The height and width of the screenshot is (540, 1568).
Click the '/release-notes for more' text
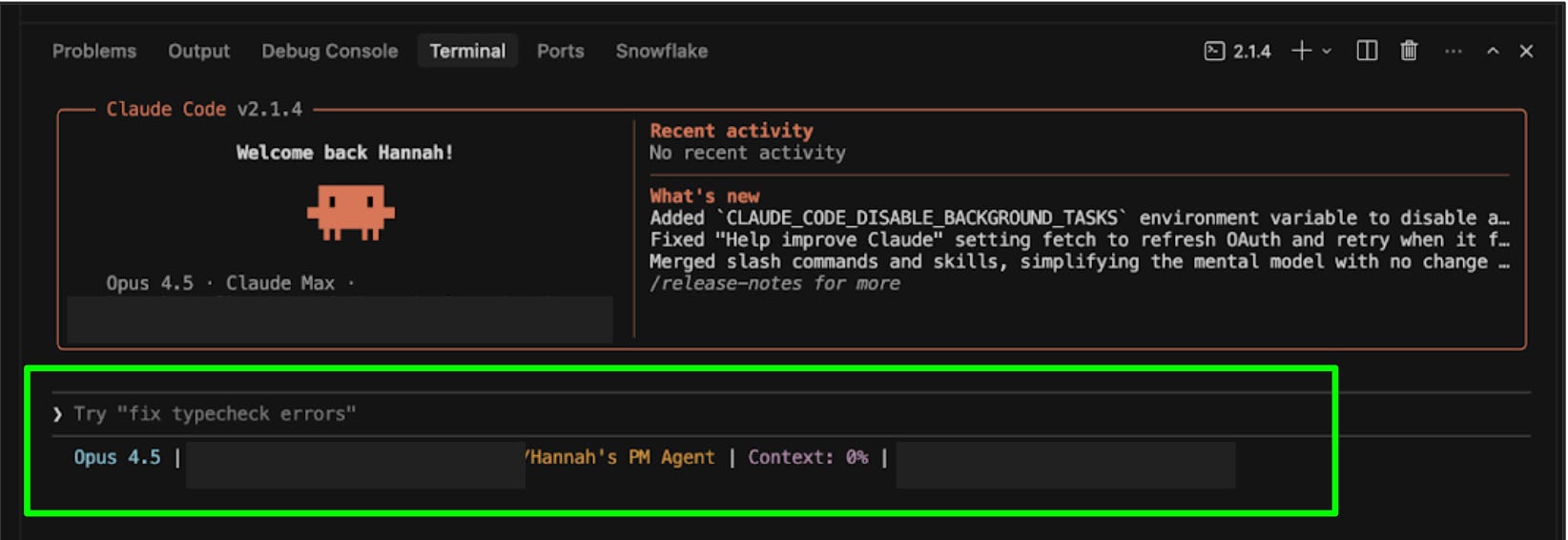click(x=774, y=283)
